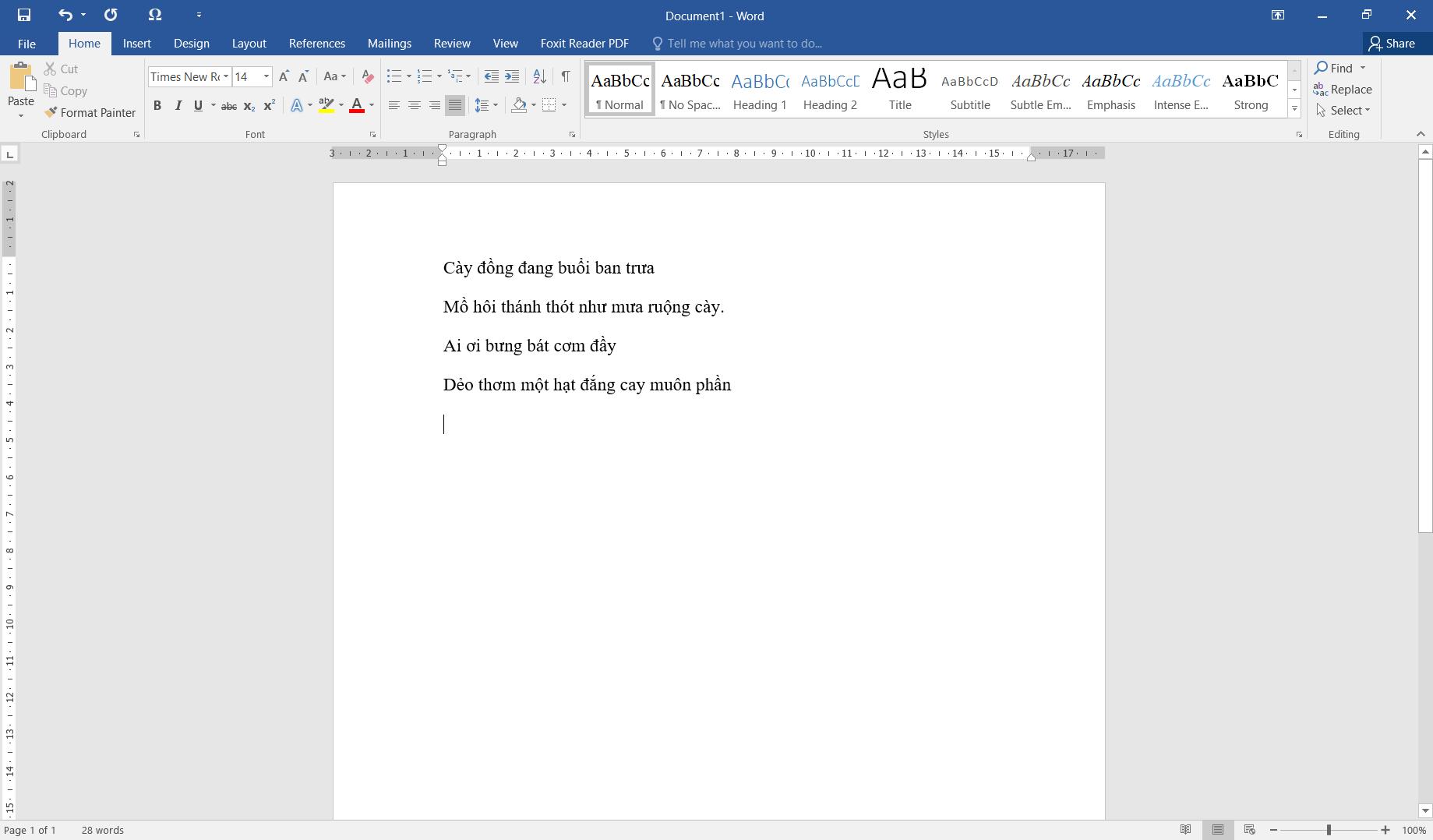Screen dimensions: 1433x840
Task: Click the Paste clipboard icon
Action: [21, 78]
